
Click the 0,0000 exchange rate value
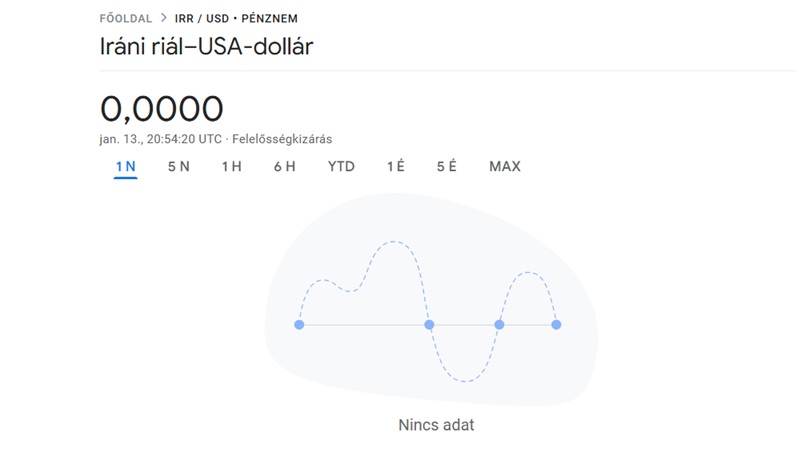[x=162, y=108]
